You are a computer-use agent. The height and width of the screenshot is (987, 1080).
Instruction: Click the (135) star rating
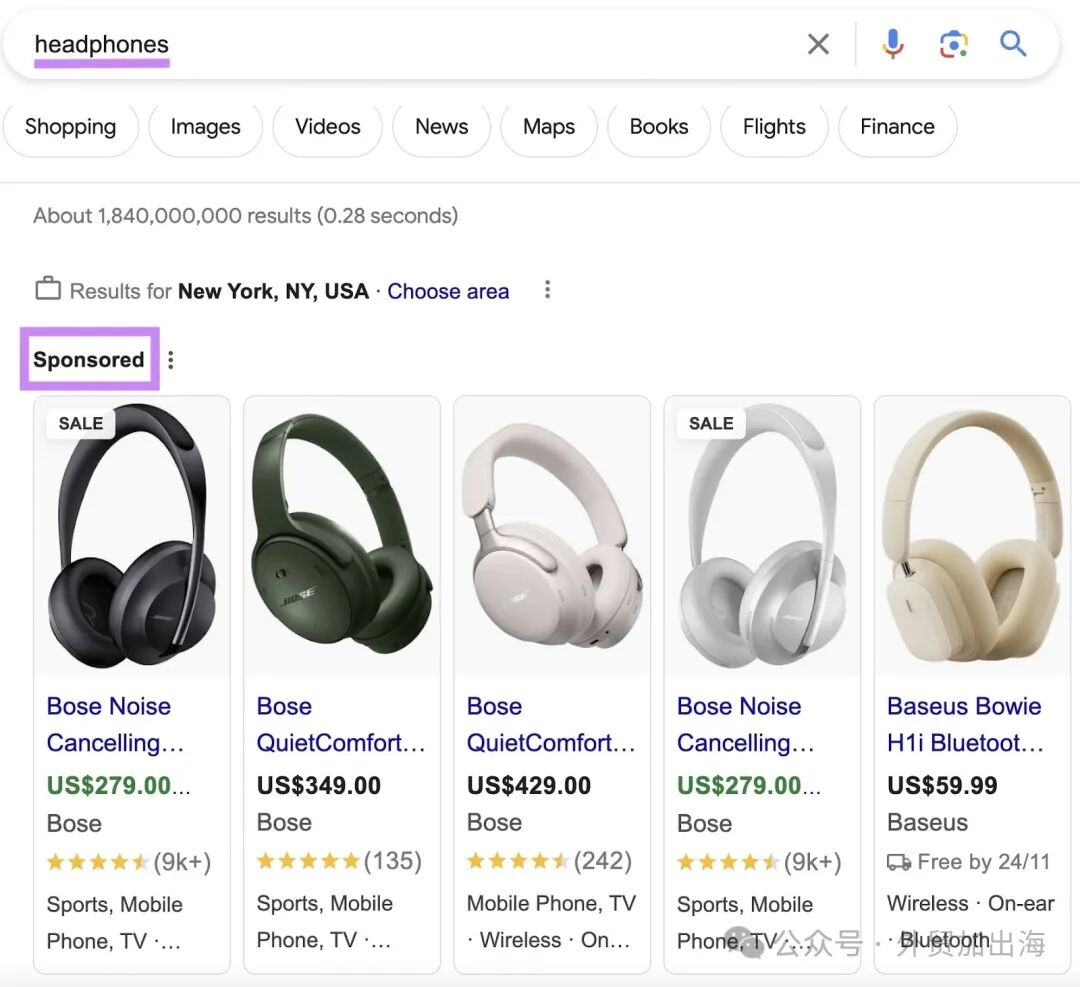point(339,861)
